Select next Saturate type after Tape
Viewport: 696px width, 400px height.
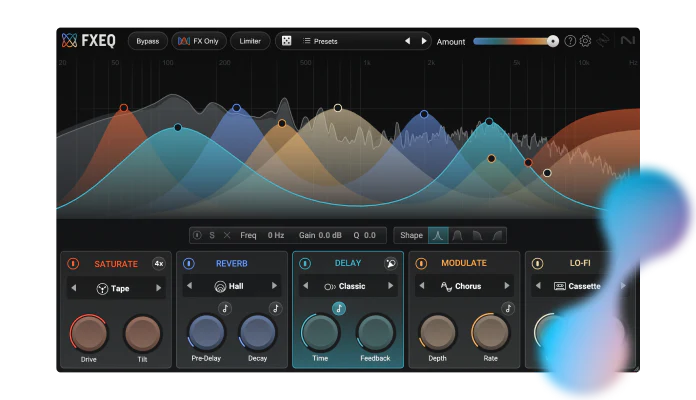(x=158, y=288)
